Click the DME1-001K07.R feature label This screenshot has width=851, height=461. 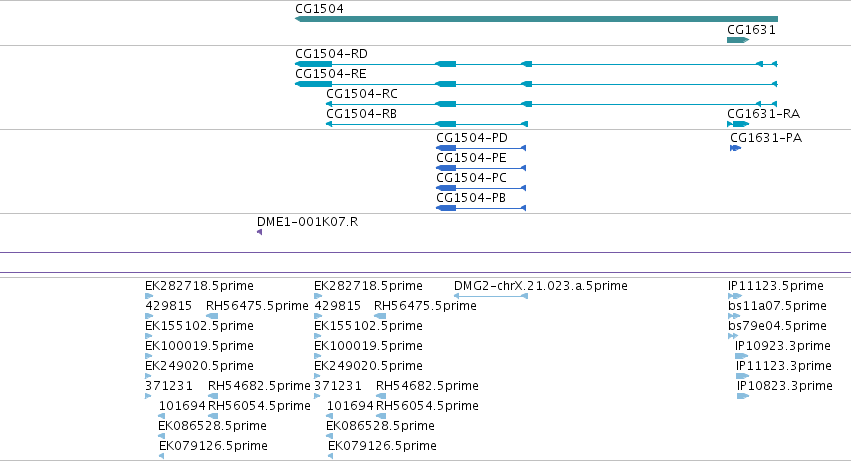308,222
